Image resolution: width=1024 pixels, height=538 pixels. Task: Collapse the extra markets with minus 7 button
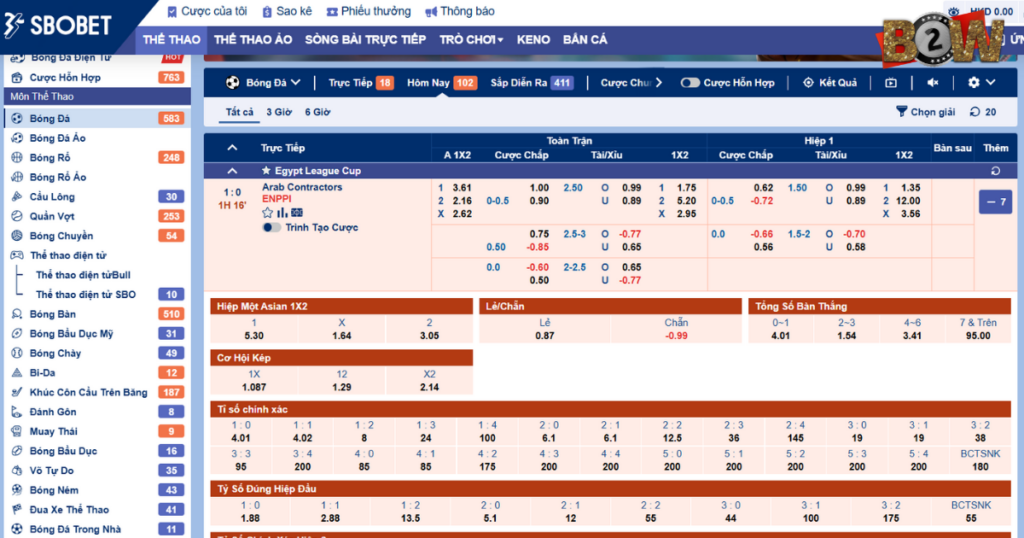pyautogui.click(x=995, y=203)
